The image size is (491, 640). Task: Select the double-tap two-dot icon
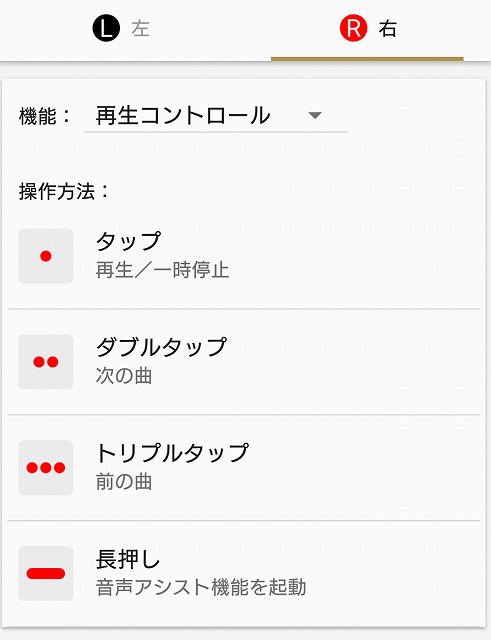tap(46, 362)
